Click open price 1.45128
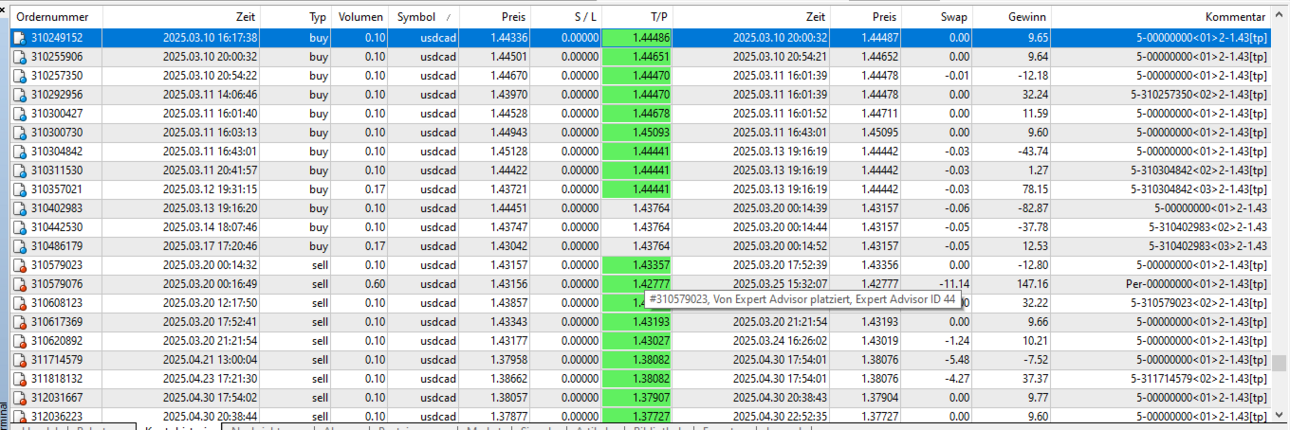Viewport: 1290px width, 430px height. [x=508, y=152]
